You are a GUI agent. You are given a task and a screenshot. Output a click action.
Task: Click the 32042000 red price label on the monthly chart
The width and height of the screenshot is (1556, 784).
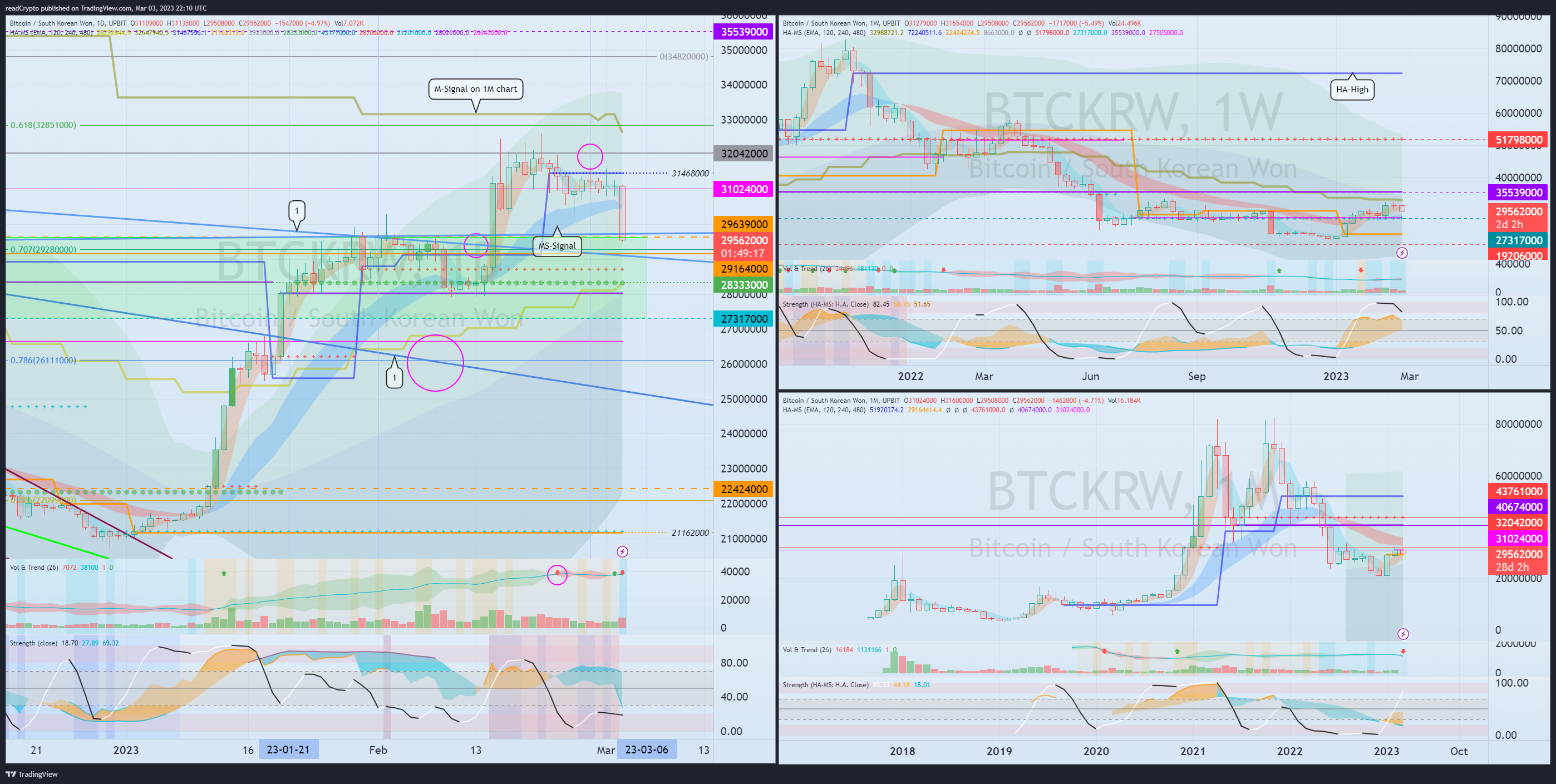point(1518,522)
